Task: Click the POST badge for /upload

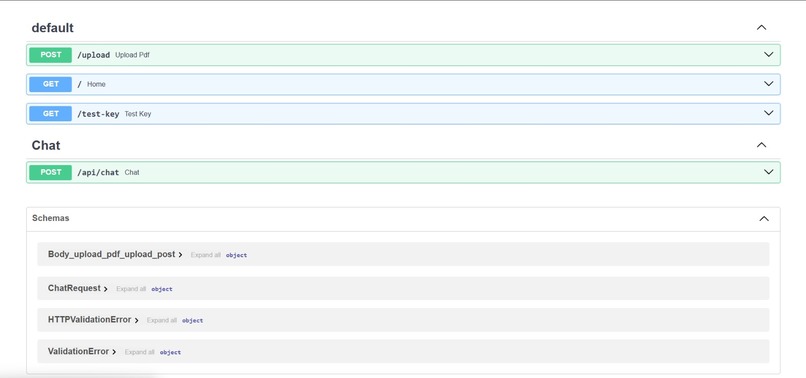Action: [x=50, y=55]
